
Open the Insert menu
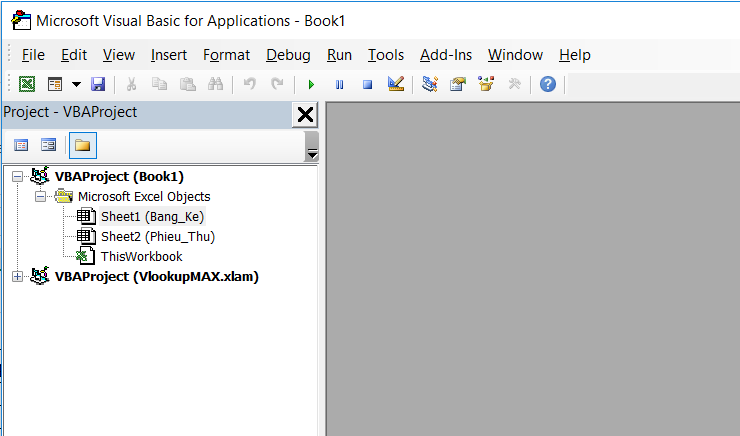point(169,55)
